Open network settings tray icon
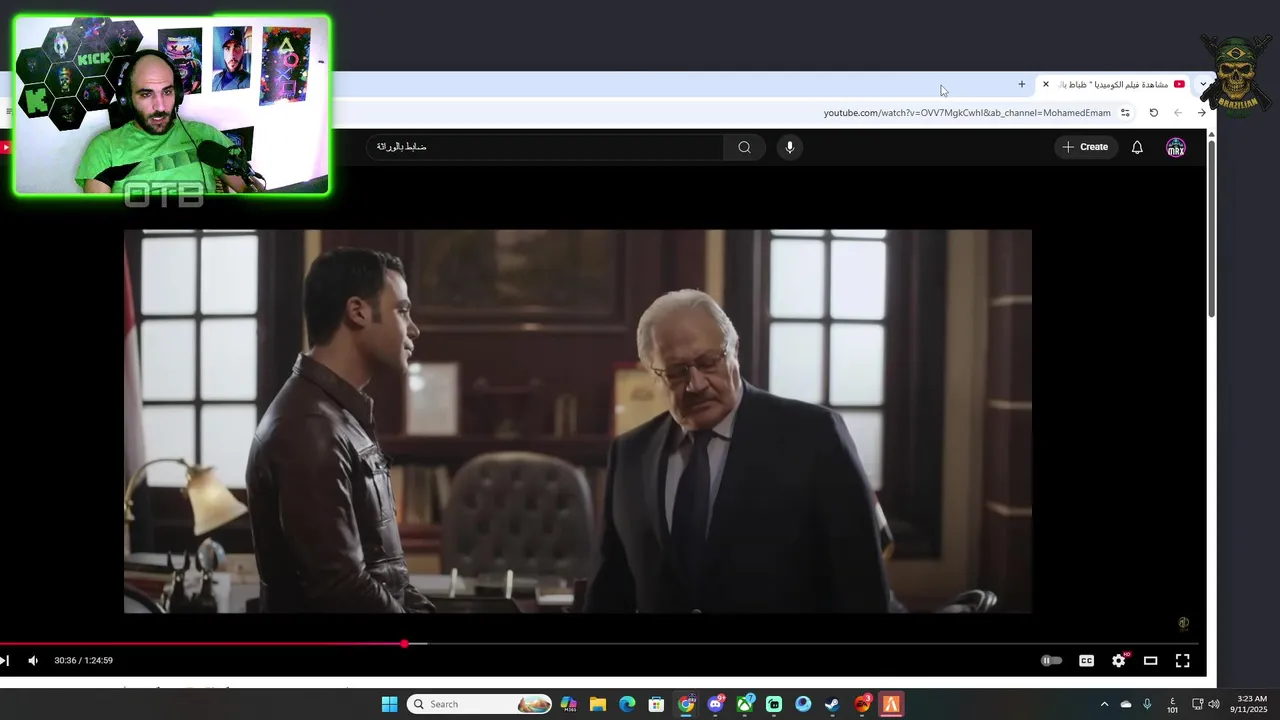1280x720 pixels. (1198, 704)
